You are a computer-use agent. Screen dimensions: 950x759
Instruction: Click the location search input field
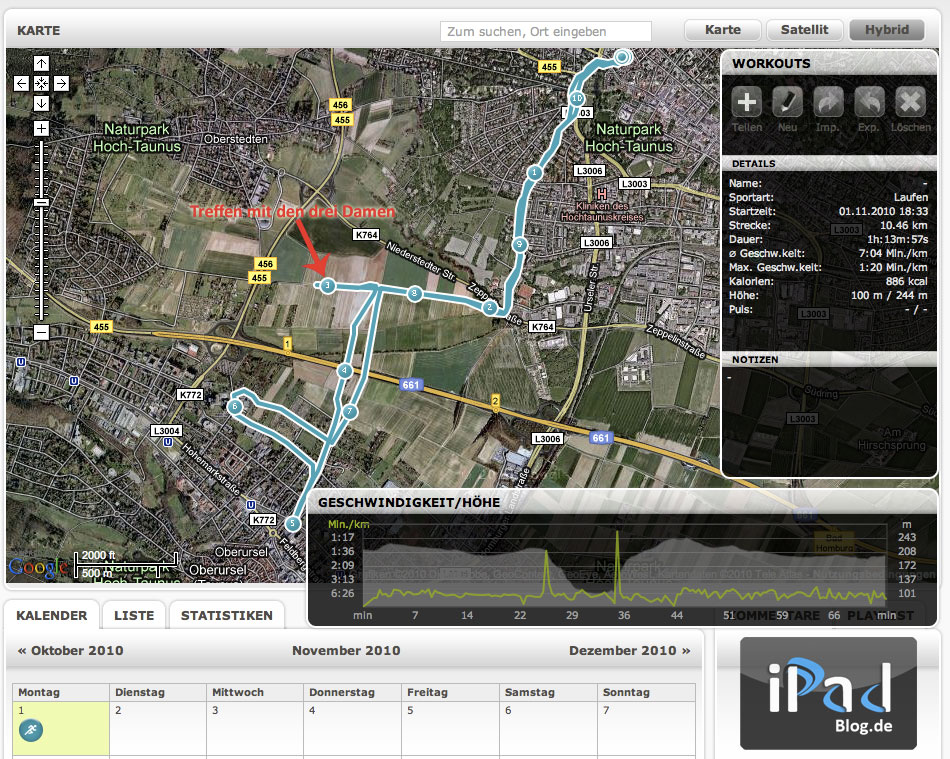coord(545,32)
